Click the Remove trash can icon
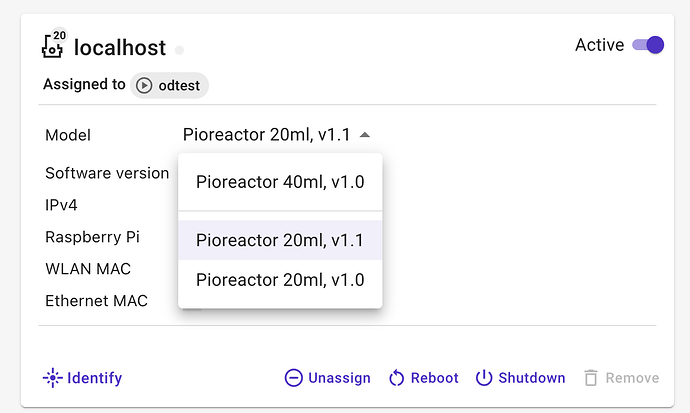Image resolution: width=690 pixels, height=413 pixels. tap(591, 378)
